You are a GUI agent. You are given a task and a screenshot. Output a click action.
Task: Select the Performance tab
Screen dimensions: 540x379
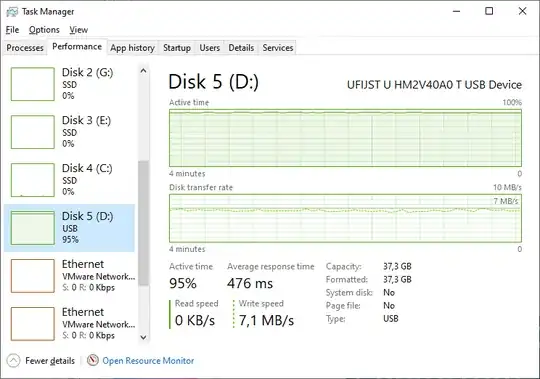click(x=77, y=46)
